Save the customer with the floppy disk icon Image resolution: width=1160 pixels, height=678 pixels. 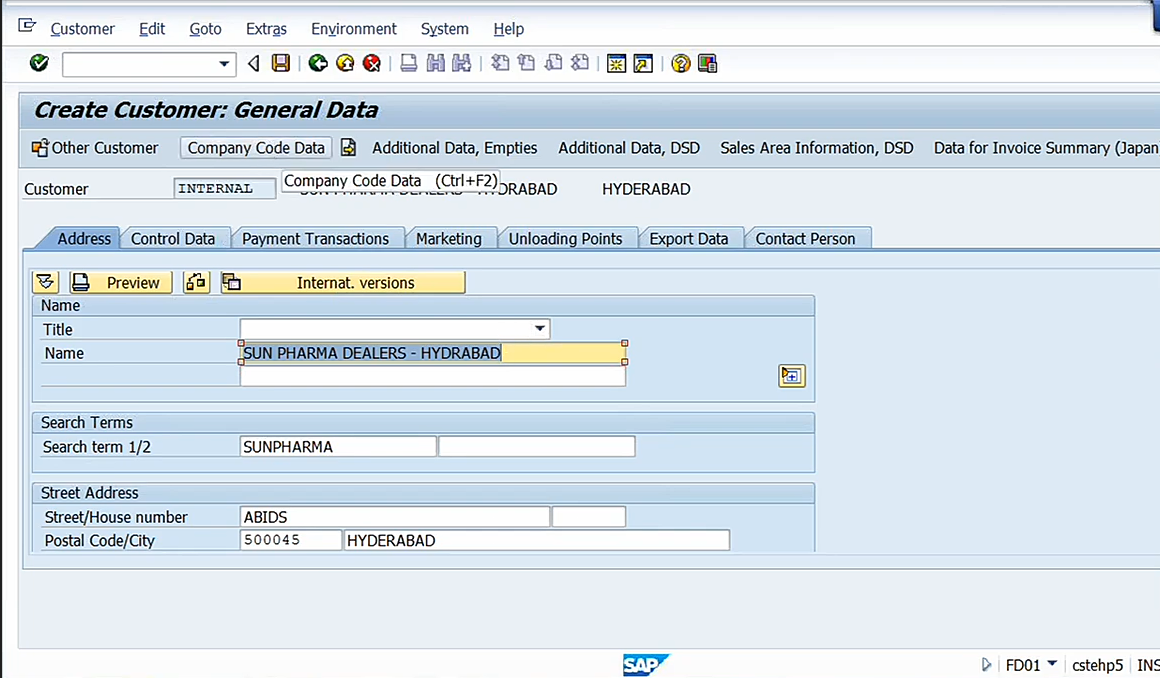point(281,64)
